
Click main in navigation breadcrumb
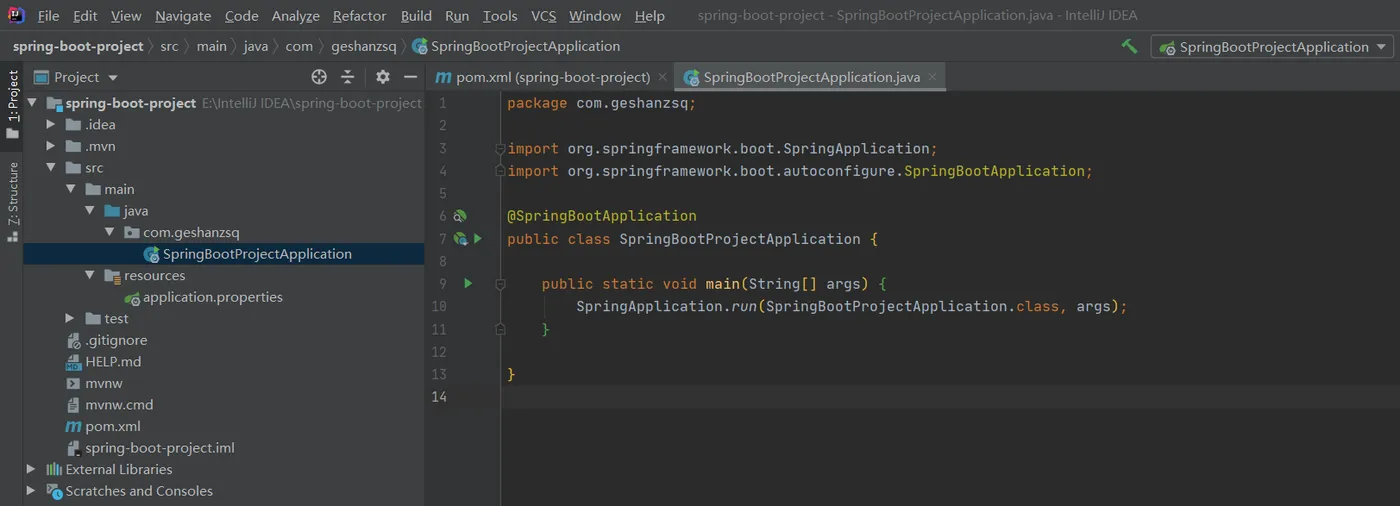pos(212,46)
